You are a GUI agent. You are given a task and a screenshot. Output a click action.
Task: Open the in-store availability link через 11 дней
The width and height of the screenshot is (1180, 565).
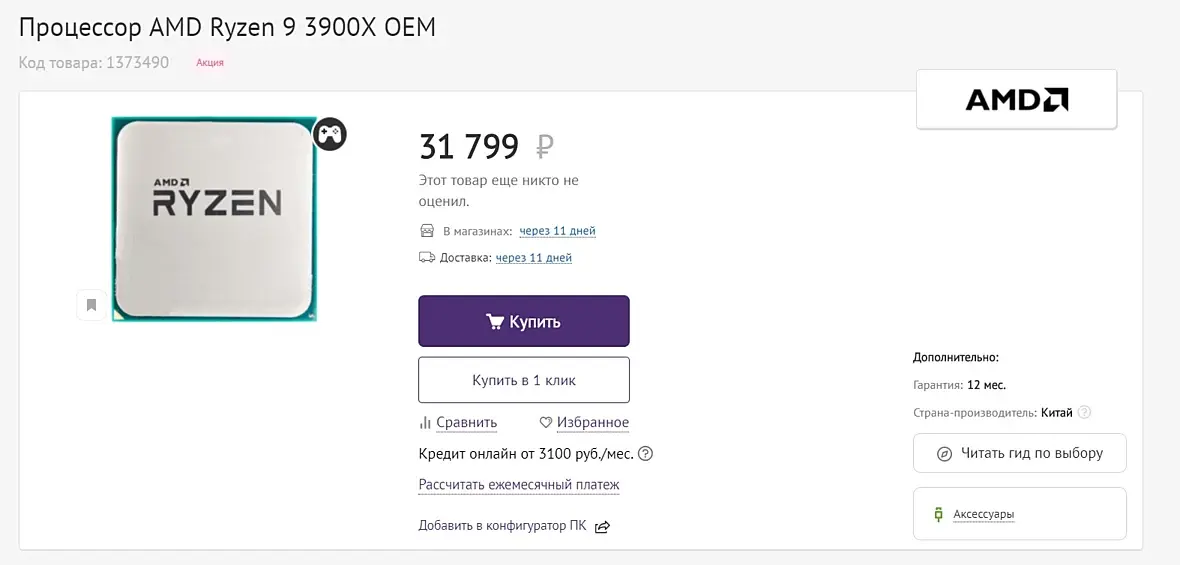558,231
